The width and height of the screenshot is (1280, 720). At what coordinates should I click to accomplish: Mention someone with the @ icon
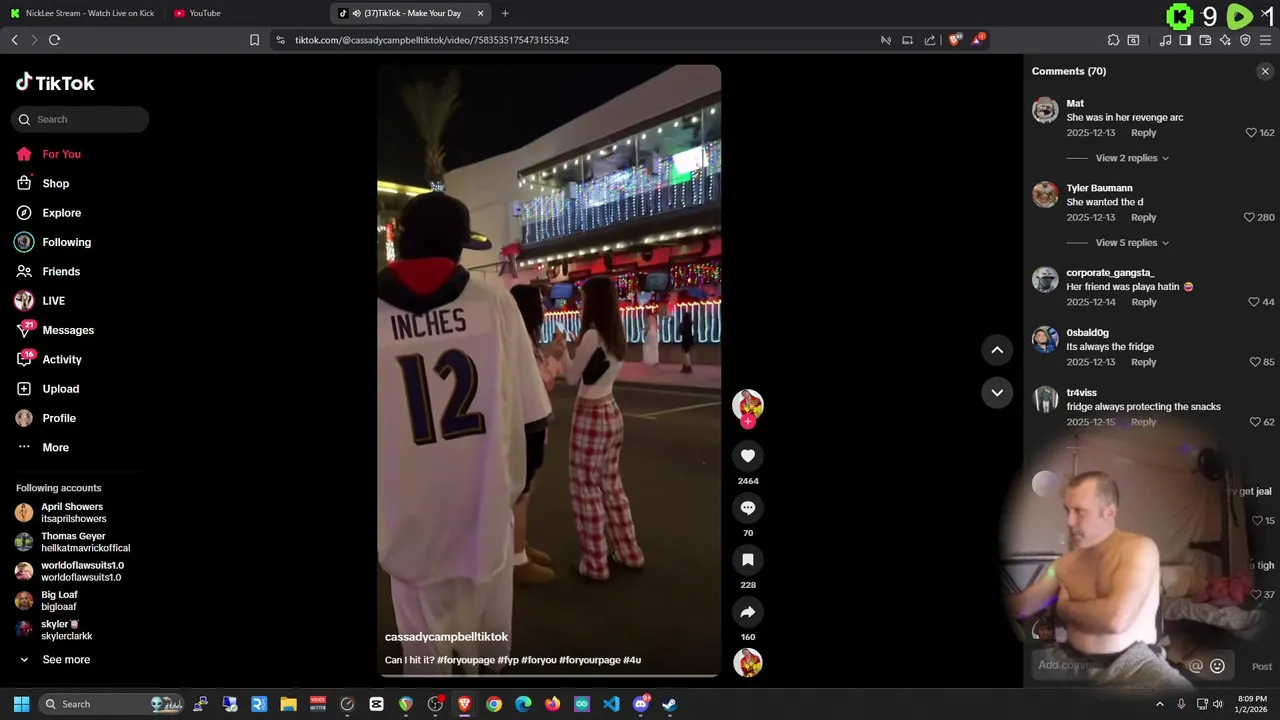(1195, 666)
